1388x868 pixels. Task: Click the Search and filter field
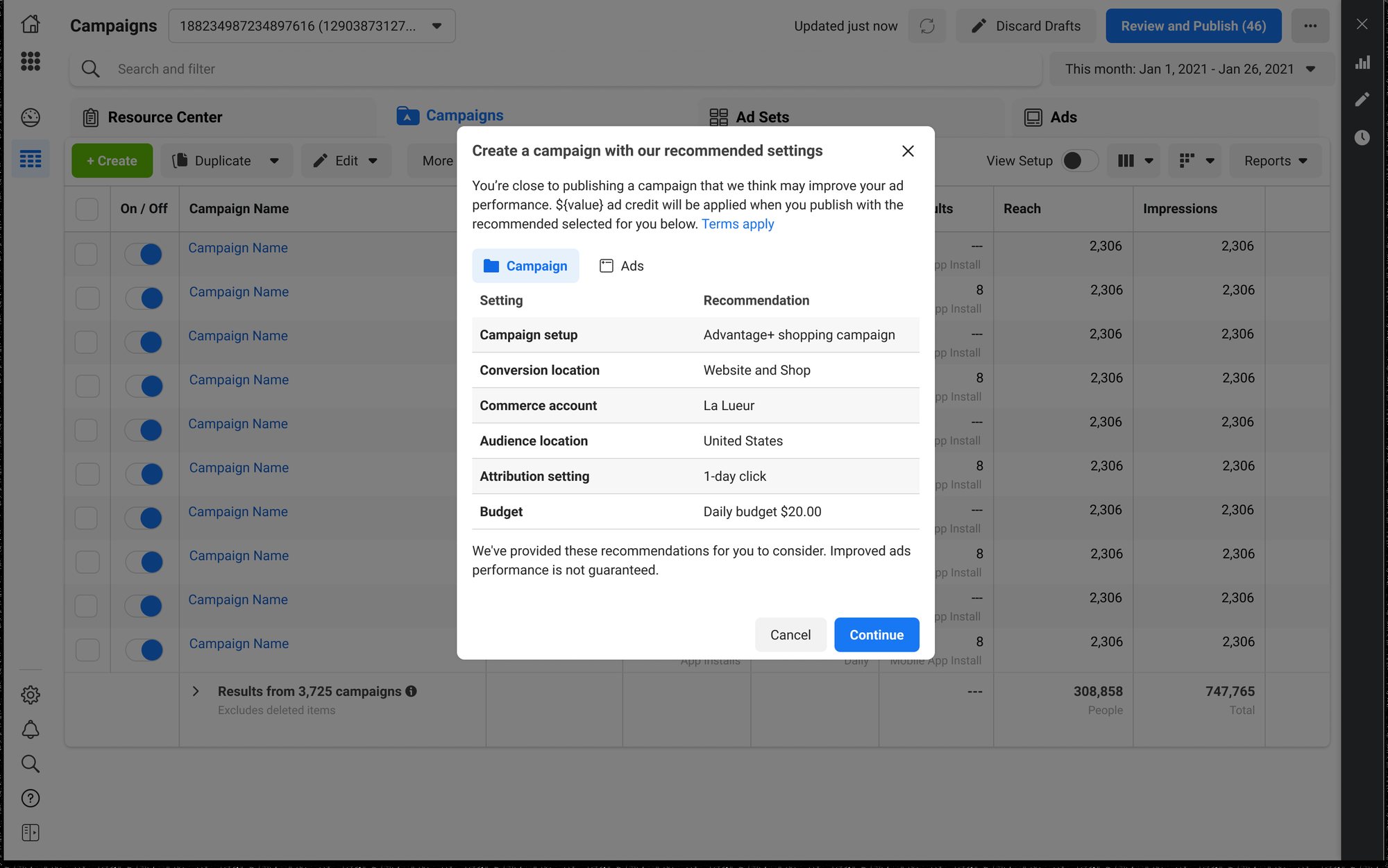[x=556, y=69]
